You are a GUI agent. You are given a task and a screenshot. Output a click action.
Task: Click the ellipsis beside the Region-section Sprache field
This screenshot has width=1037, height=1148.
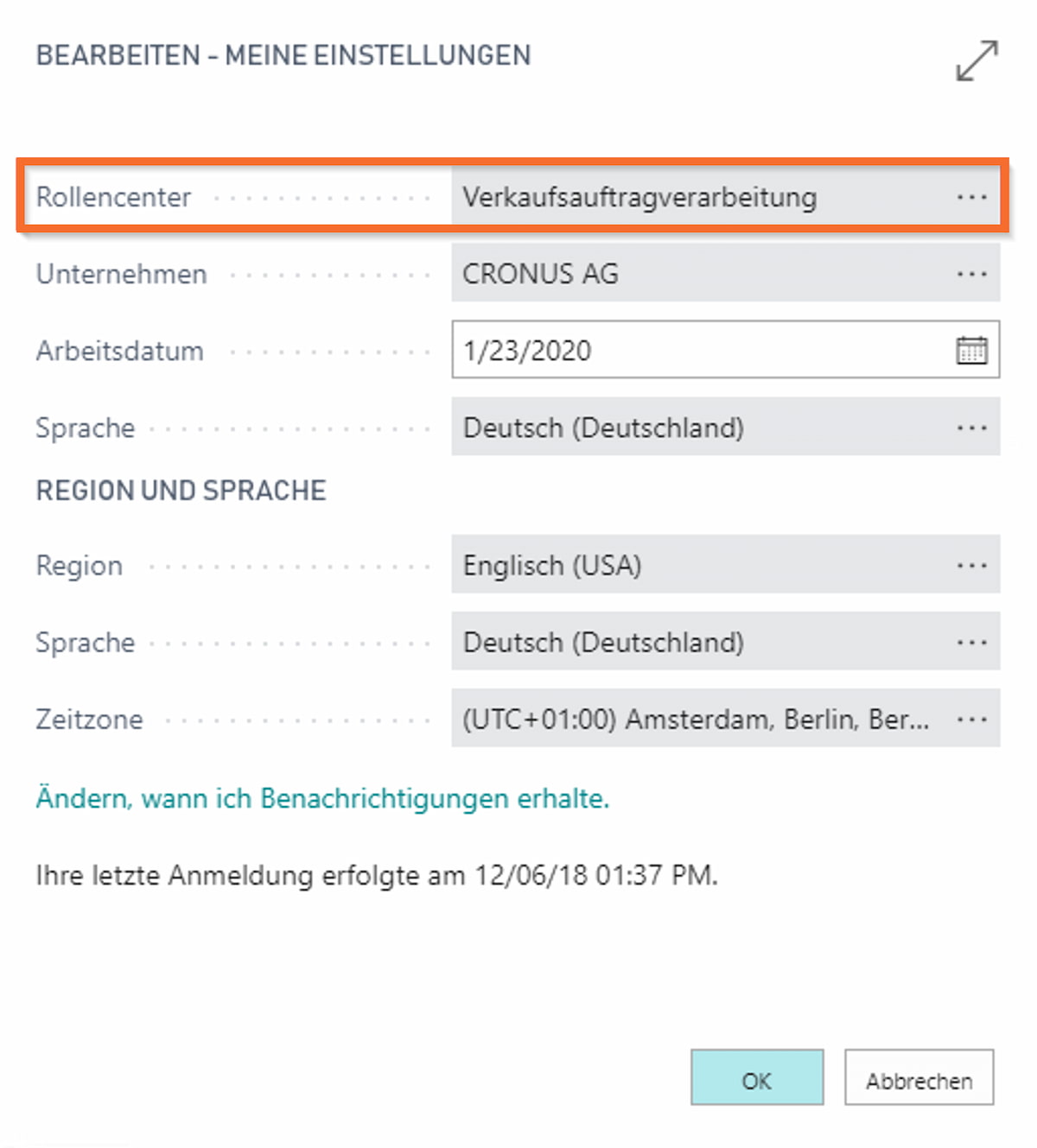tap(971, 643)
